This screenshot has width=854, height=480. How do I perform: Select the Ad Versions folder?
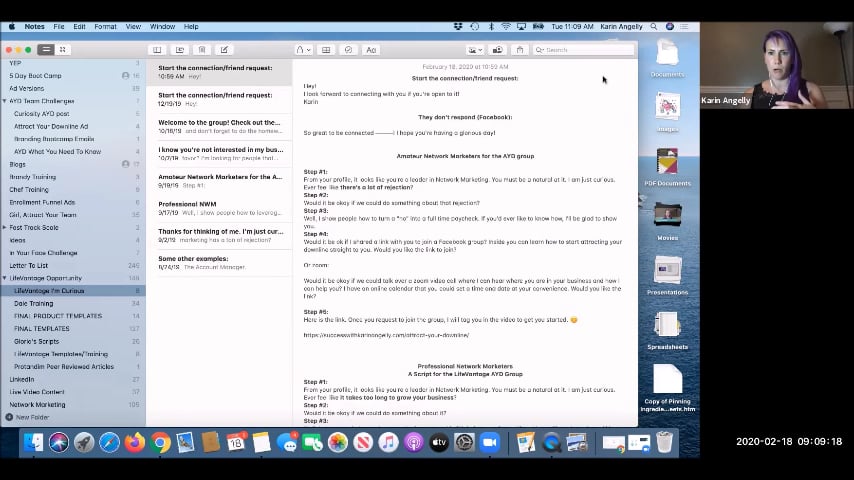73,88
